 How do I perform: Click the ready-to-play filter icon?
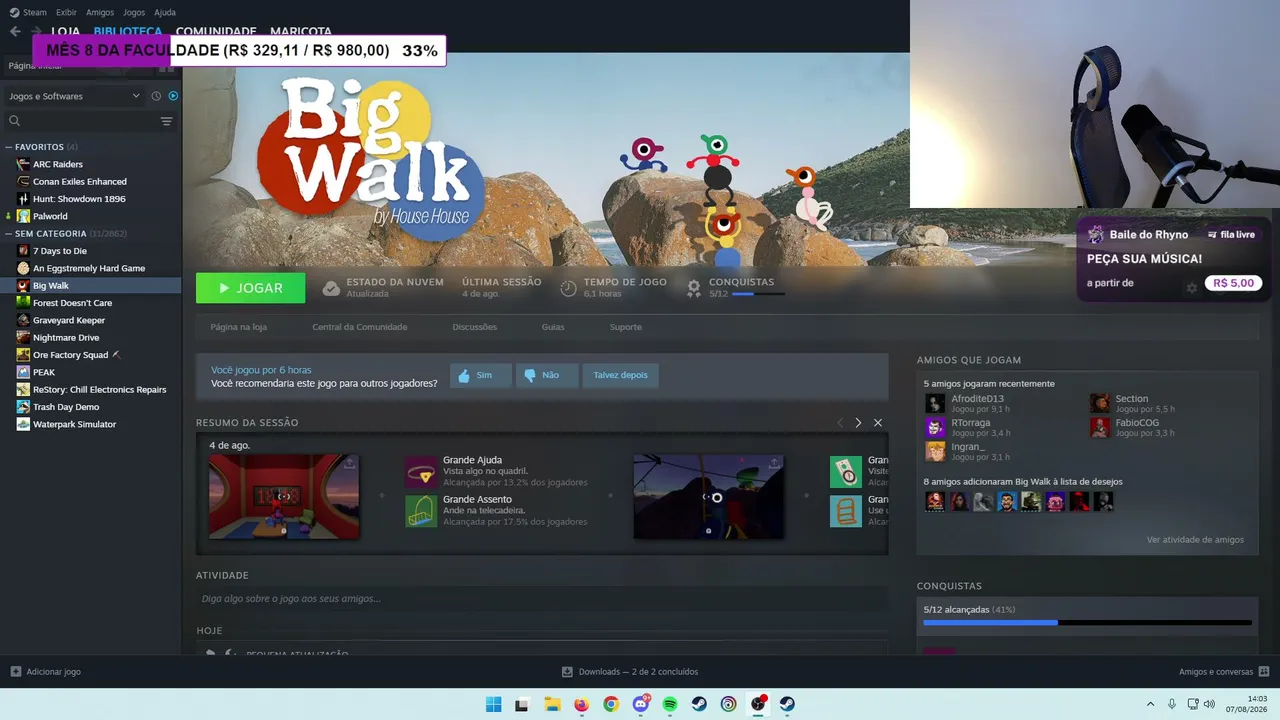point(173,96)
